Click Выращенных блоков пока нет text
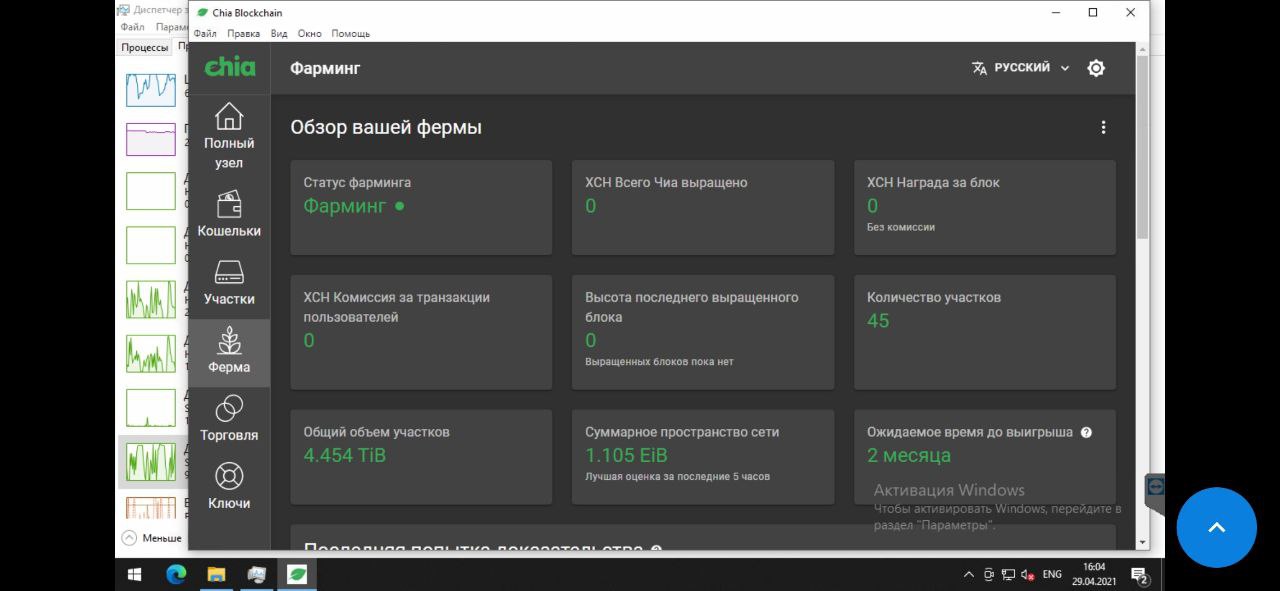The width and height of the screenshot is (1280, 591). click(x=659, y=362)
